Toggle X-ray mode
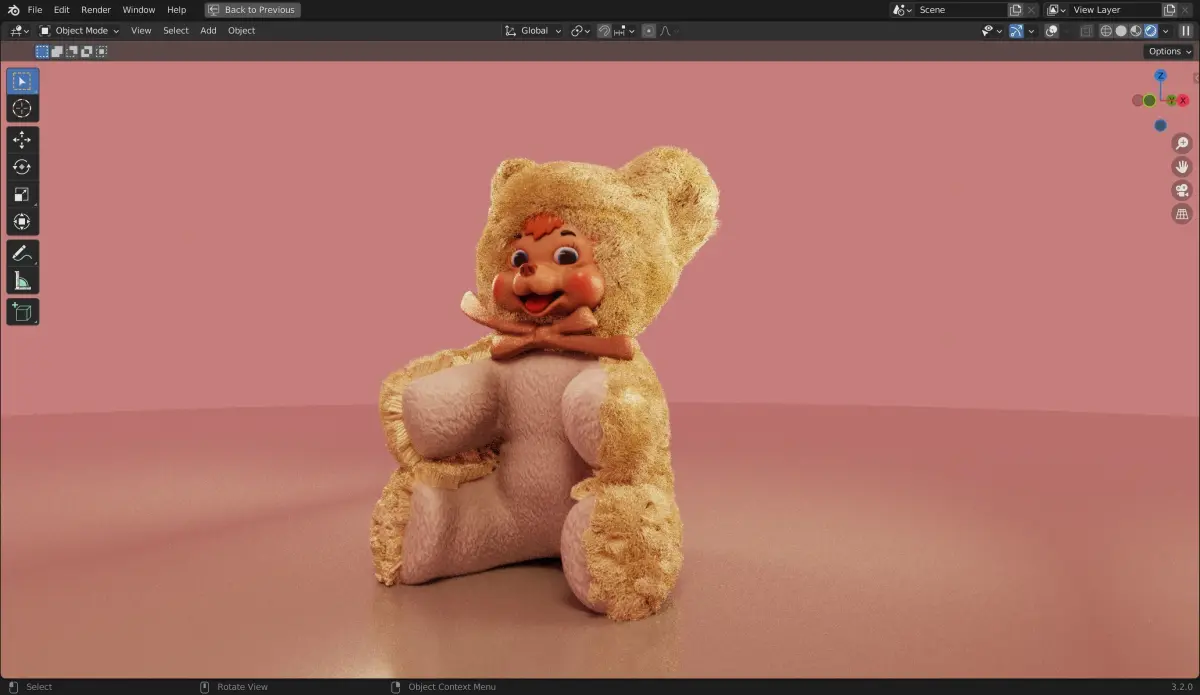 (x=1087, y=31)
